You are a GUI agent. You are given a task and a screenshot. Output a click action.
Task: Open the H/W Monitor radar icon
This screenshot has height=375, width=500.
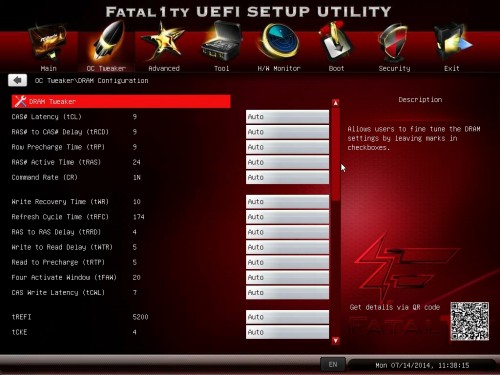click(279, 42)
